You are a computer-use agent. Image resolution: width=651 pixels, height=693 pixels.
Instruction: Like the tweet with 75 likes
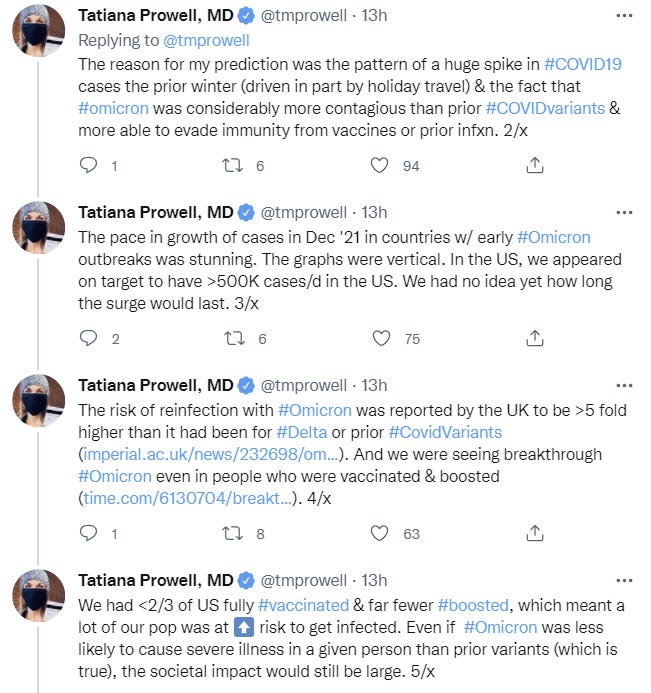click(378, 339)
